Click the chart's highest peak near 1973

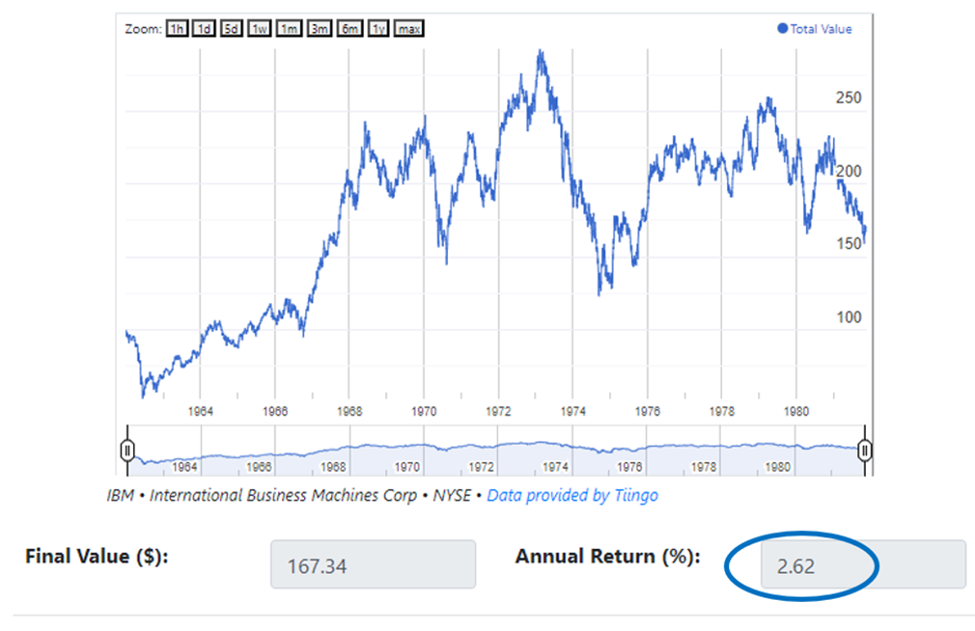(541, 52)
